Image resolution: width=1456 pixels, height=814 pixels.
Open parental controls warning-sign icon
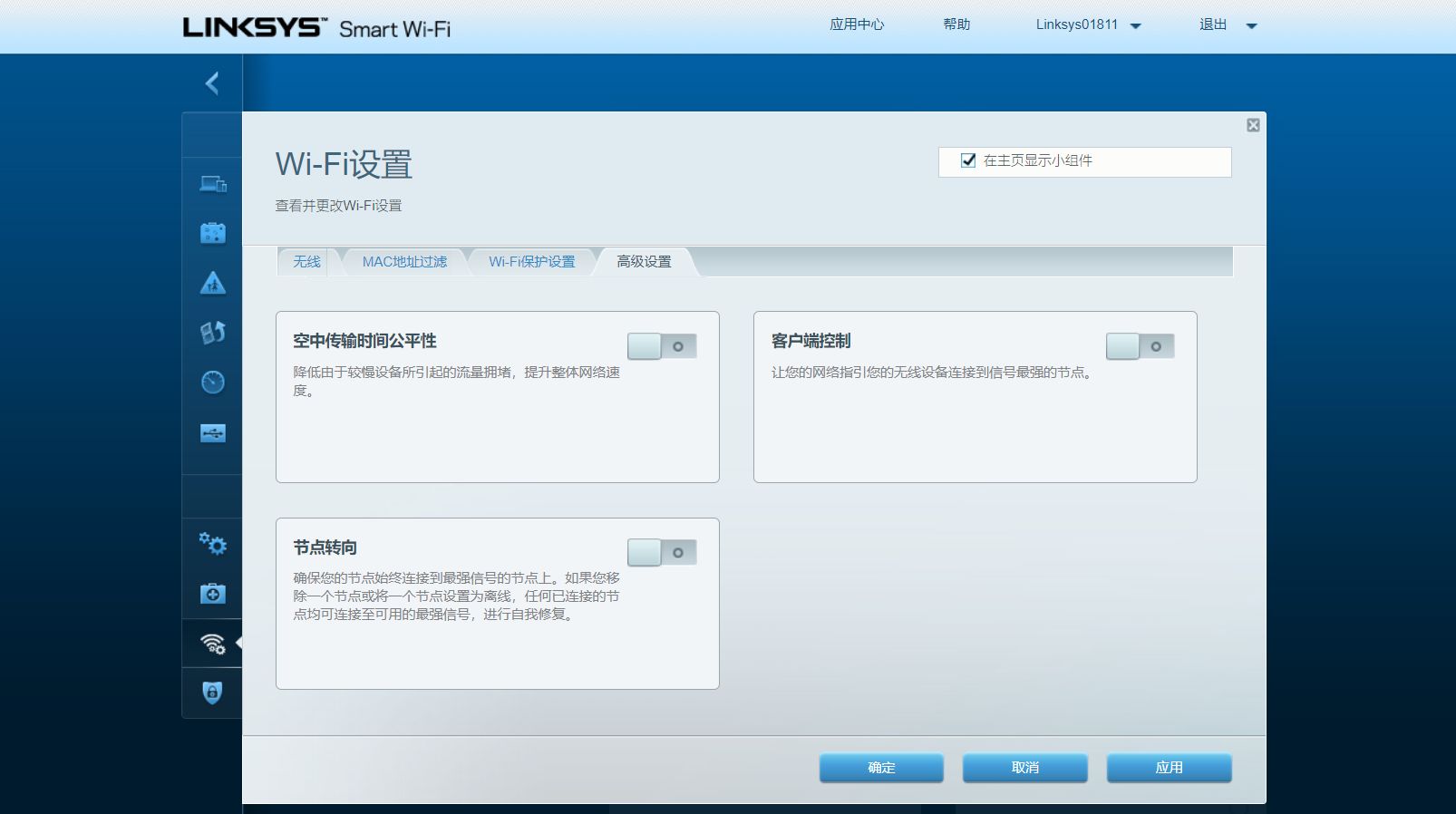tap(212, 283)
